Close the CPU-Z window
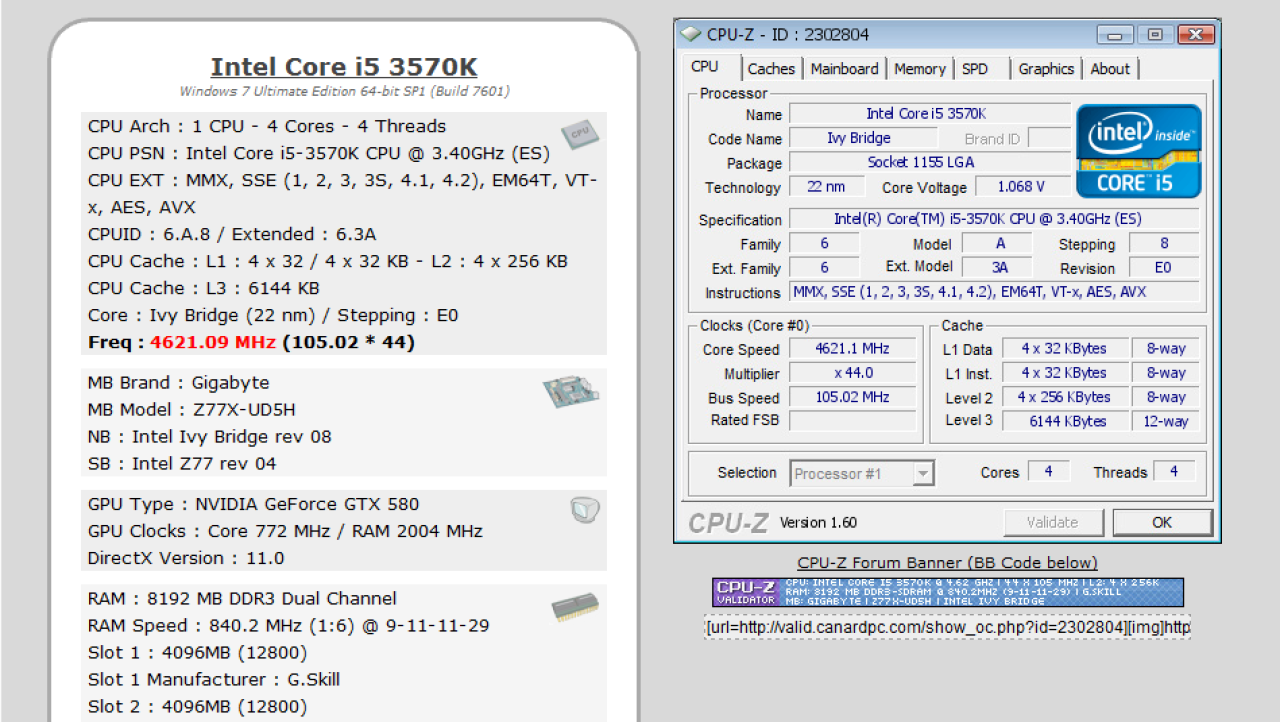Viewport: 1280px width, 722px height. (1195, 34)
